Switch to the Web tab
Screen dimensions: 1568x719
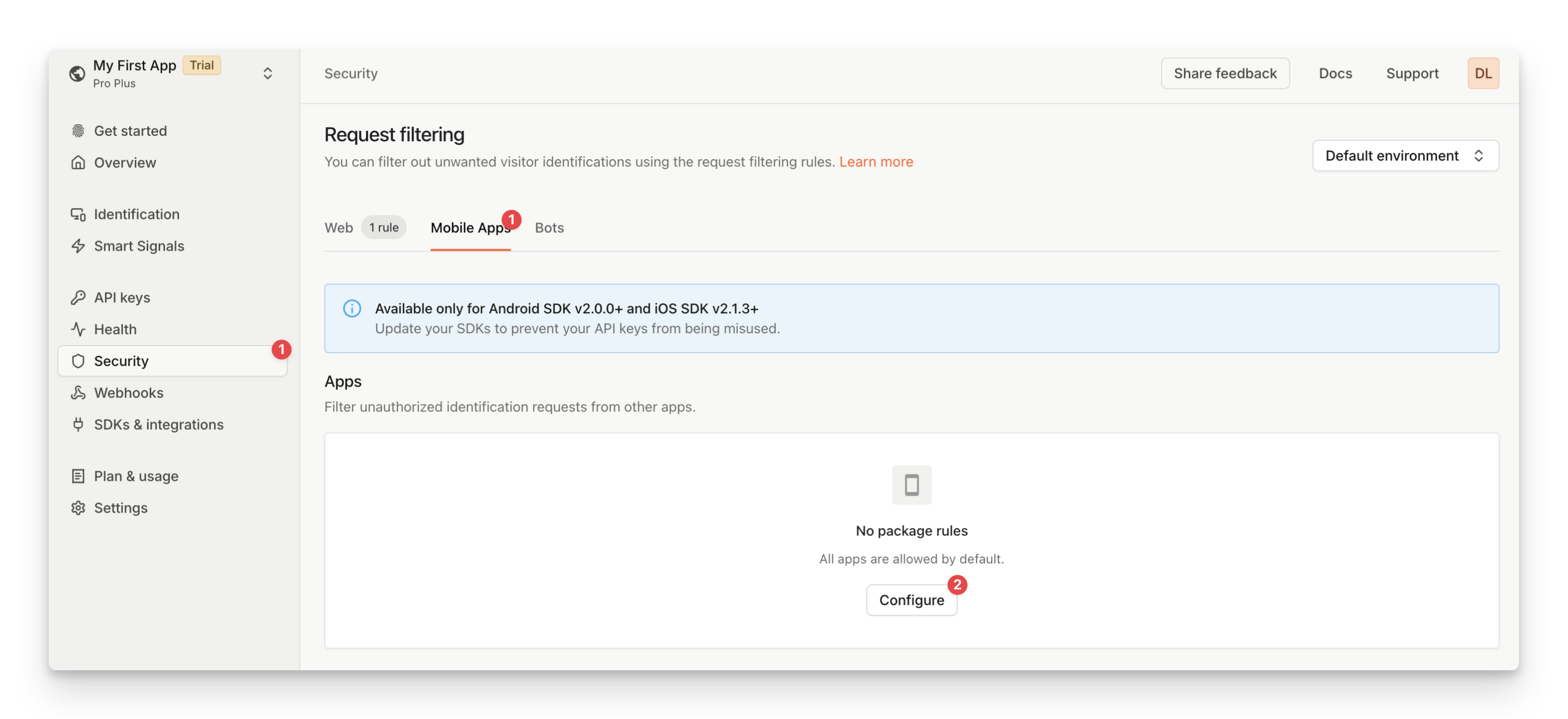pyautogui.click(x=338, y=228)
